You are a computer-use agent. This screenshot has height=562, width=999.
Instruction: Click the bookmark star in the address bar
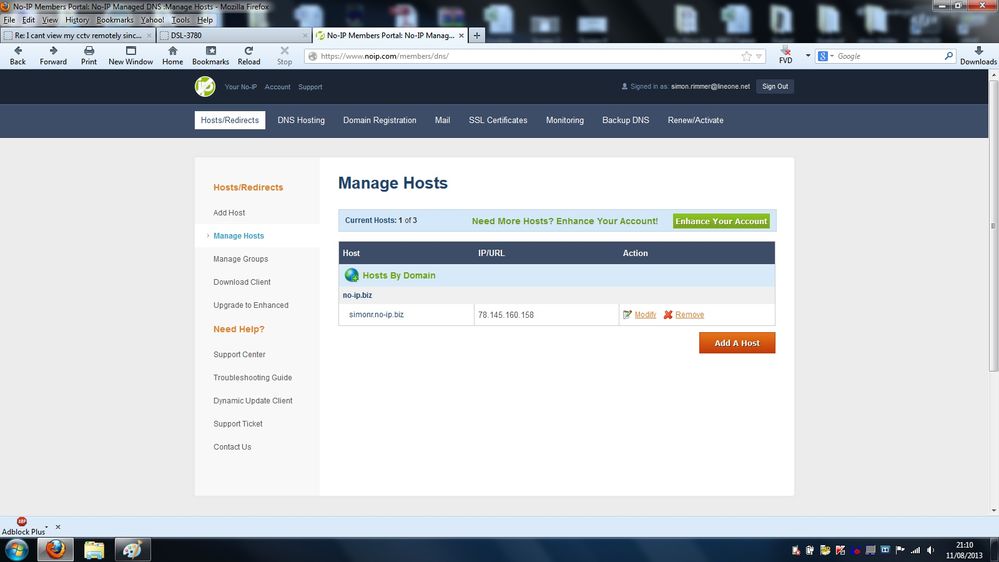click(x=746, y=57)
